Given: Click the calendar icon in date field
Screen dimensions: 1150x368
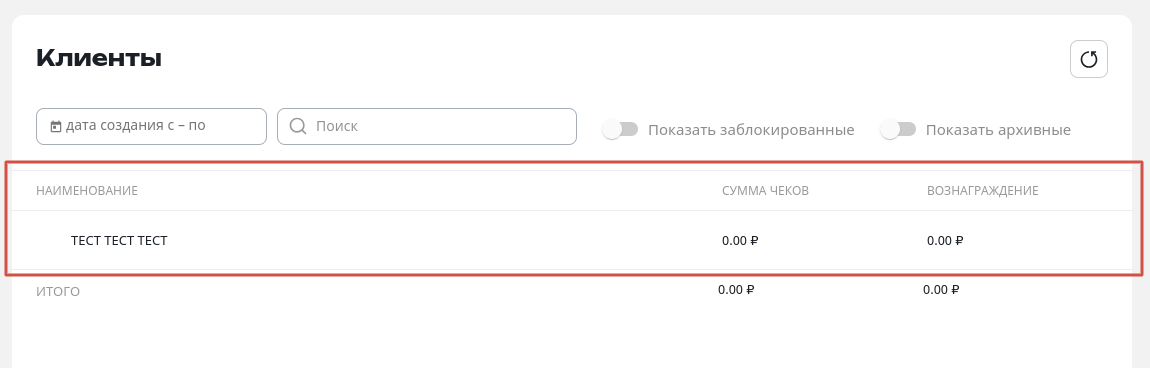Looking at the screenshot, I should [56, 127].
